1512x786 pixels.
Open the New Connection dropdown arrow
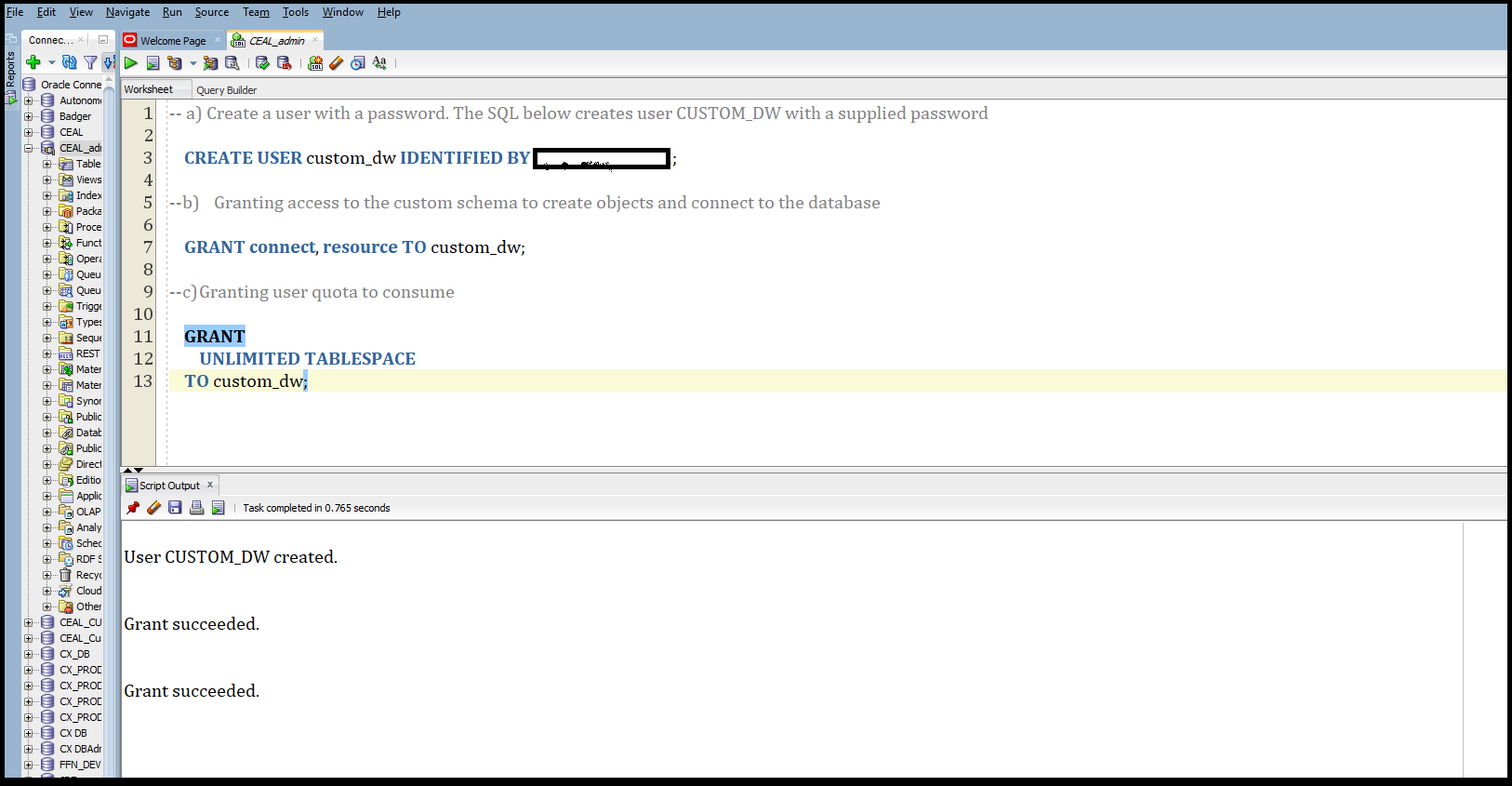(x=52, y=62)
